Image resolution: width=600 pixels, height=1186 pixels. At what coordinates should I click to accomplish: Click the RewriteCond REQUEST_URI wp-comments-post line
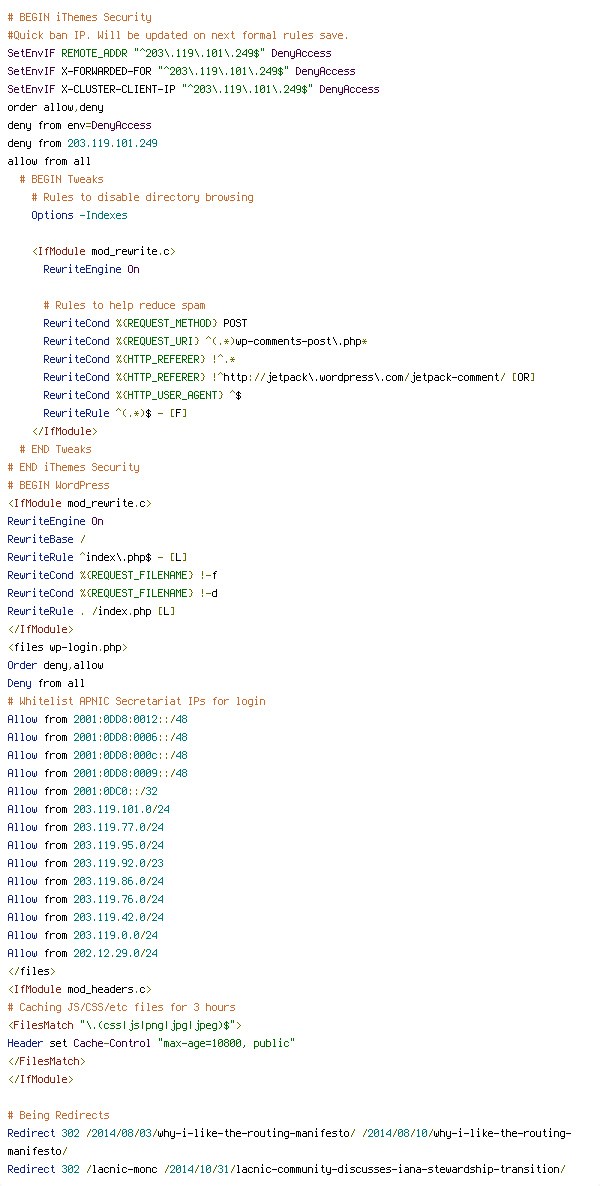coord(205,342)
